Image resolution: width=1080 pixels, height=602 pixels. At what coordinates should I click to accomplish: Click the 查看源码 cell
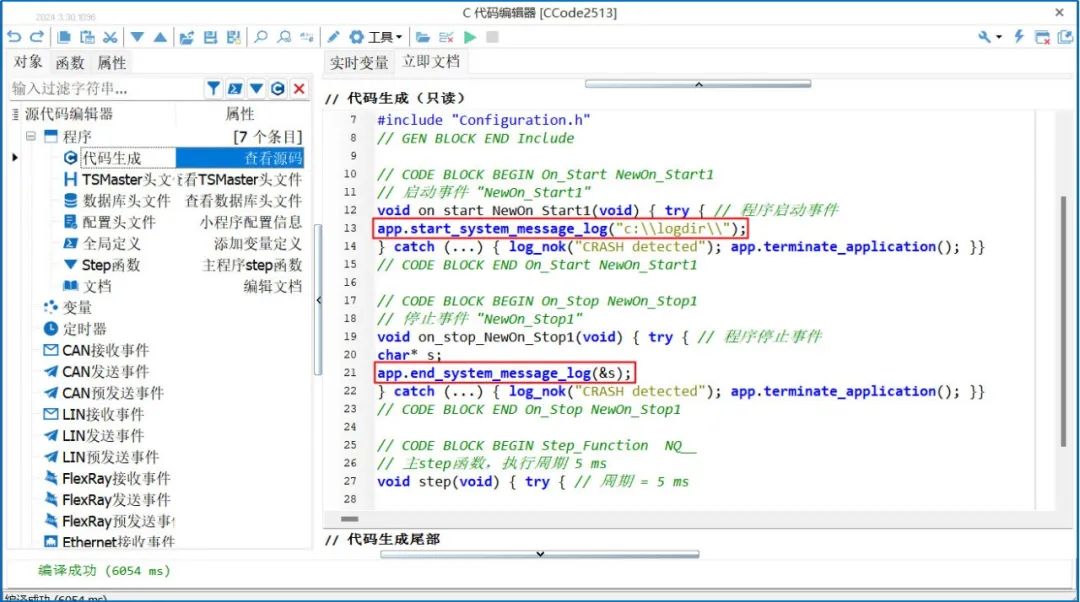coord(239,158)
